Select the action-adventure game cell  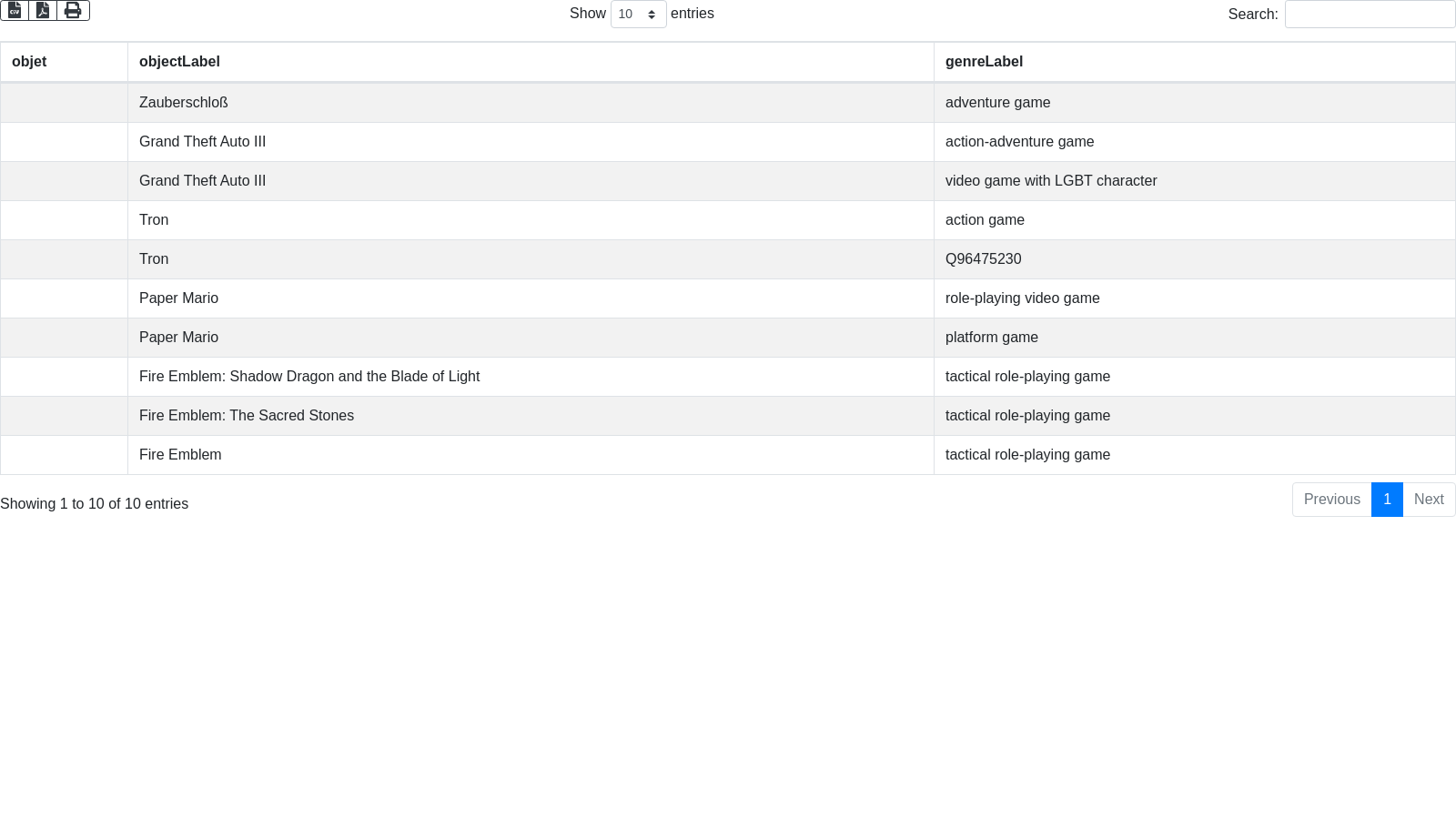[1019, 142]
